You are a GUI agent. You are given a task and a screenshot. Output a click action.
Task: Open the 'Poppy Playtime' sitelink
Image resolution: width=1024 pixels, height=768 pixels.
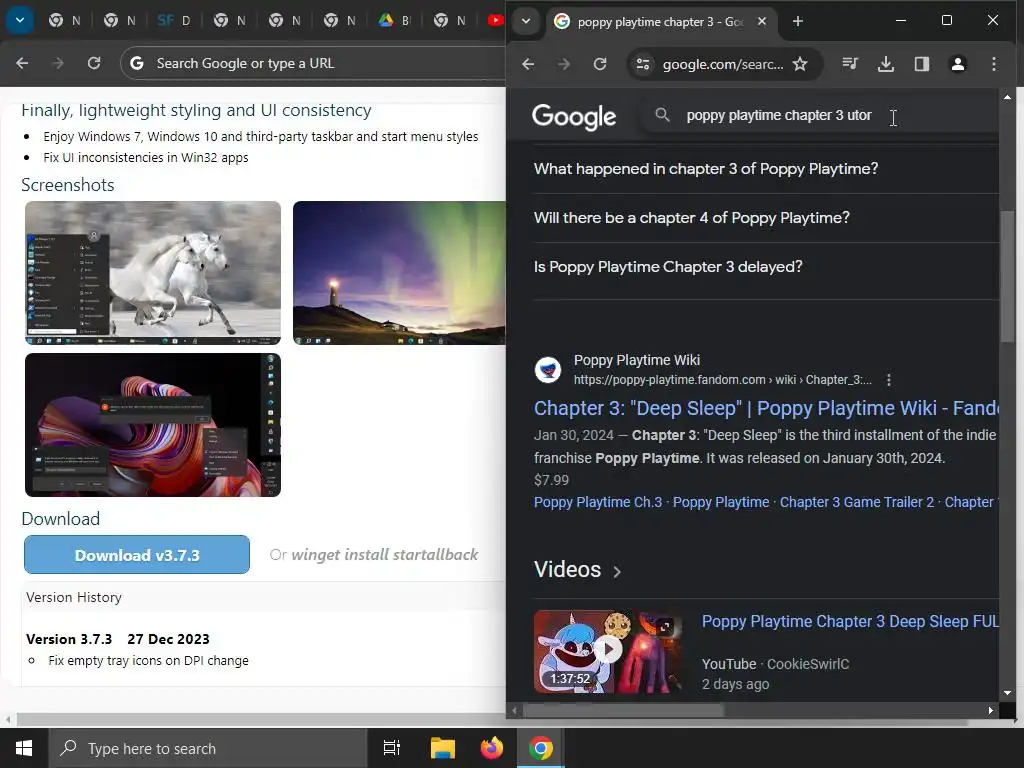721,502
